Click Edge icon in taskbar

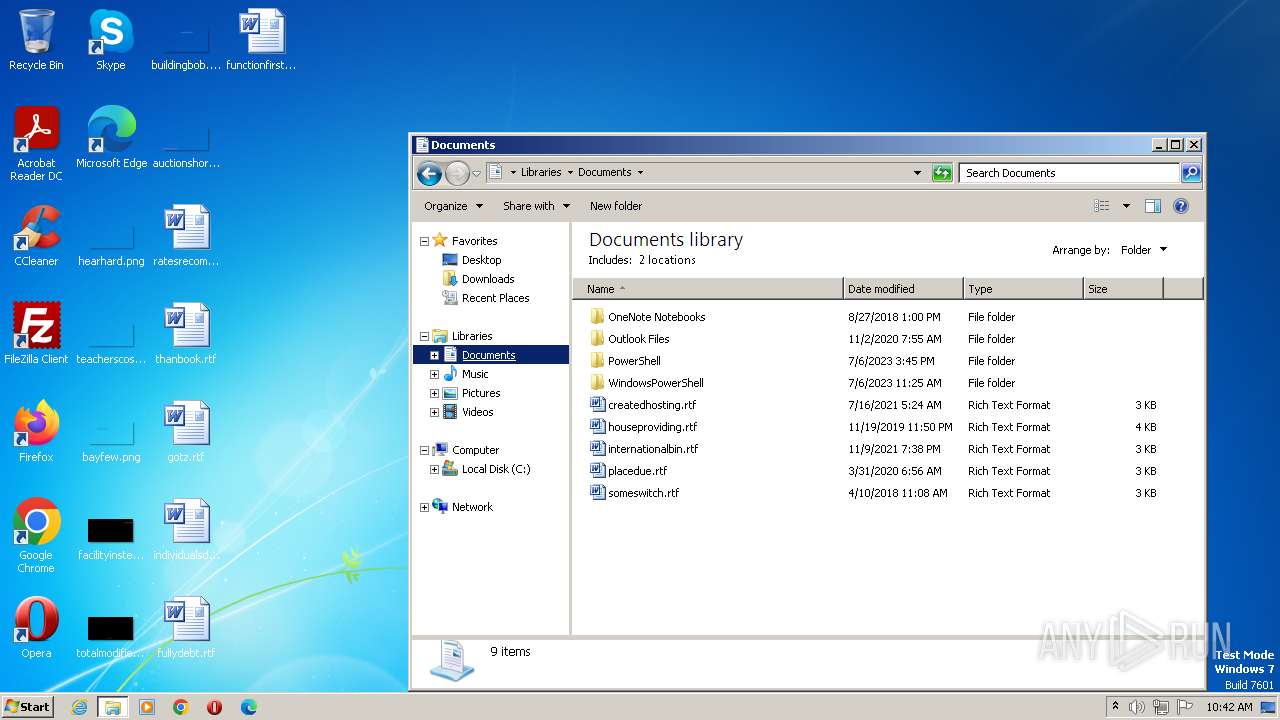coord(249,707)
